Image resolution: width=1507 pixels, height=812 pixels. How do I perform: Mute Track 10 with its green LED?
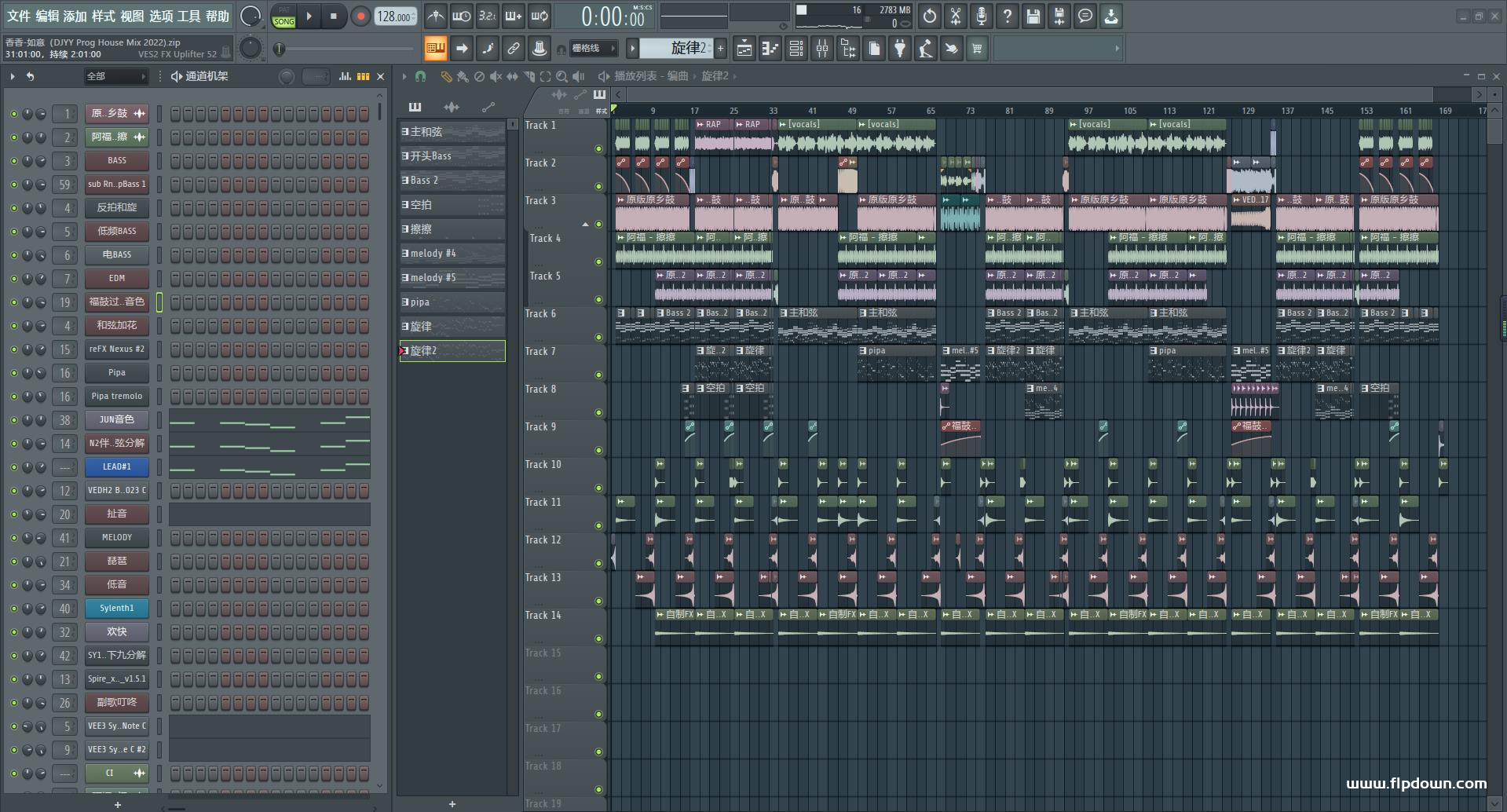(598, 488)
